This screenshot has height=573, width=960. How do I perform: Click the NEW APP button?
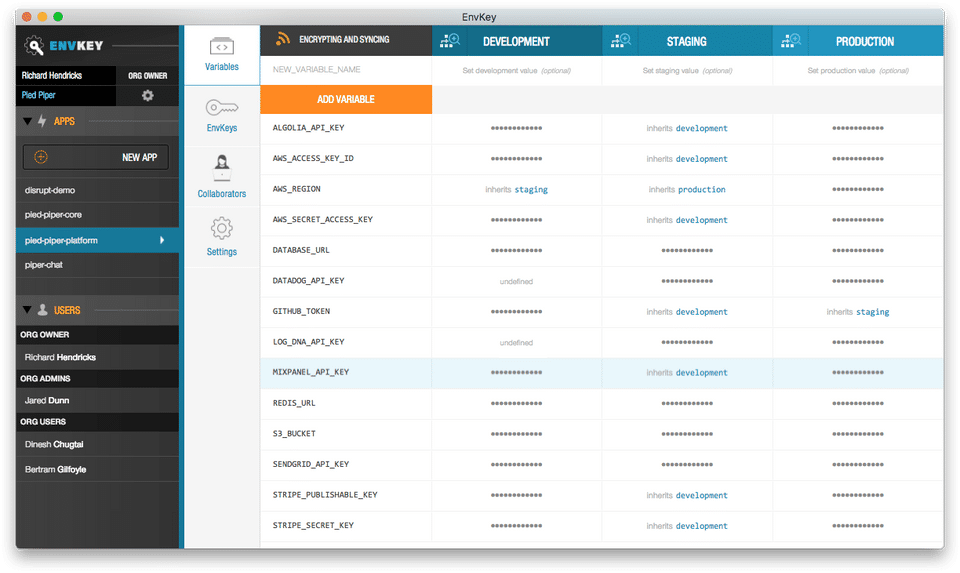click(96, 157)
